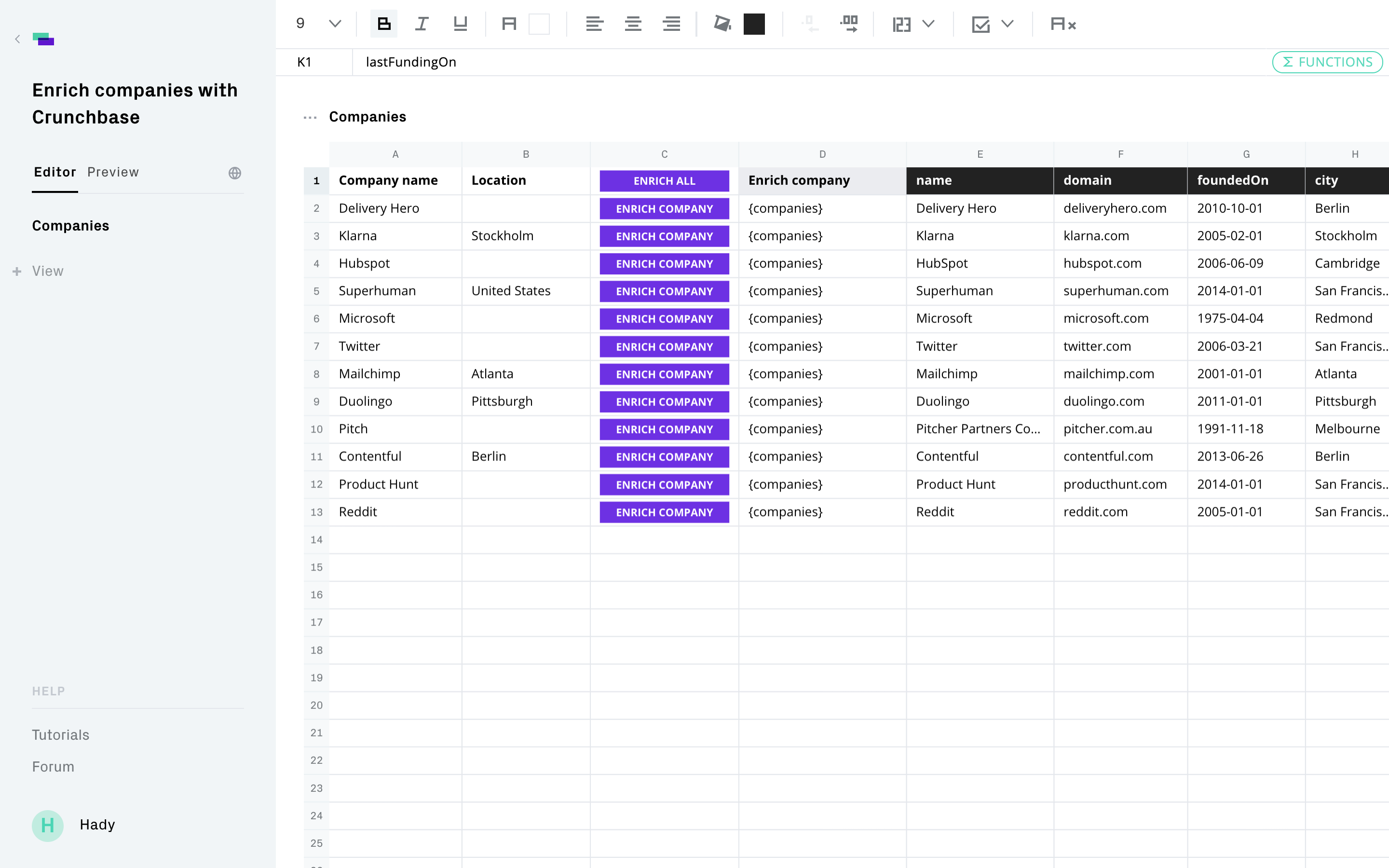The height and width of the screenshot is (868, 1389).
Task: Toggle underline formatting
Action: pyautogui.click(x=460, y=24)
